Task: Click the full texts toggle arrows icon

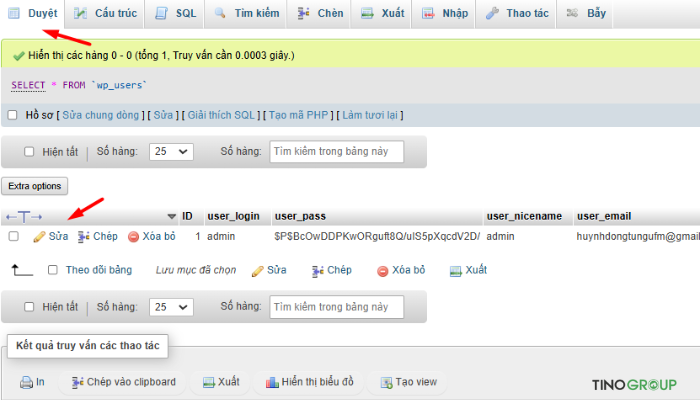Action: click(24, 217)
